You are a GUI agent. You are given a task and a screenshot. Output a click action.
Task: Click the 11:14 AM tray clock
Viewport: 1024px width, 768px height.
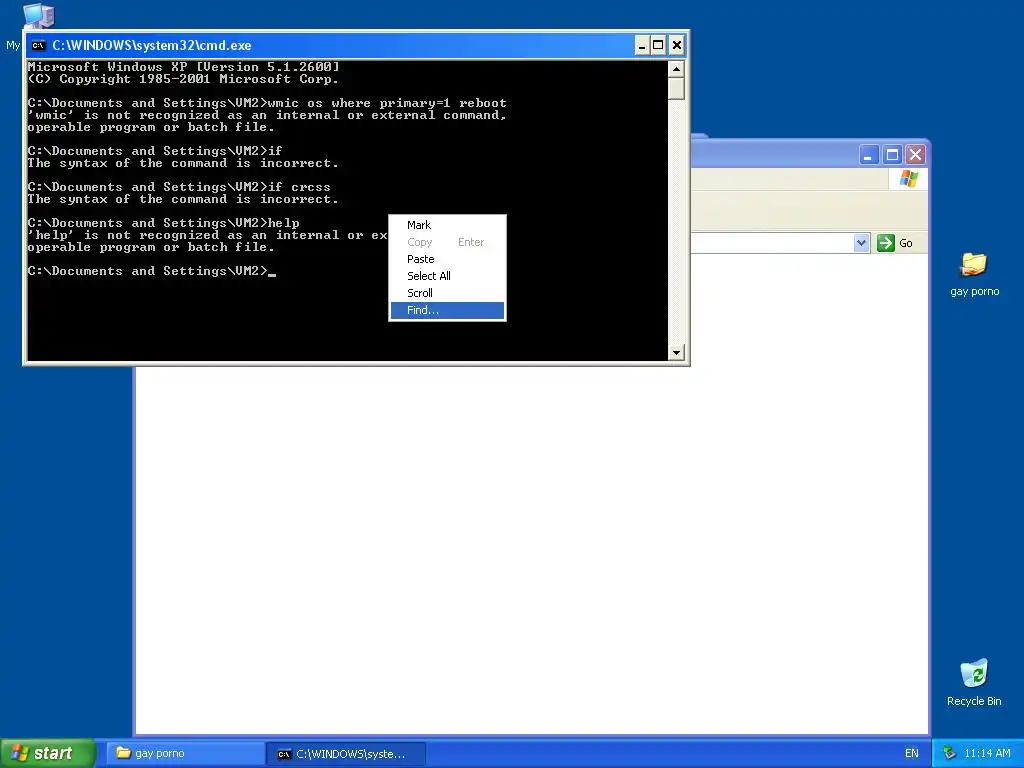tap(987, 754)
